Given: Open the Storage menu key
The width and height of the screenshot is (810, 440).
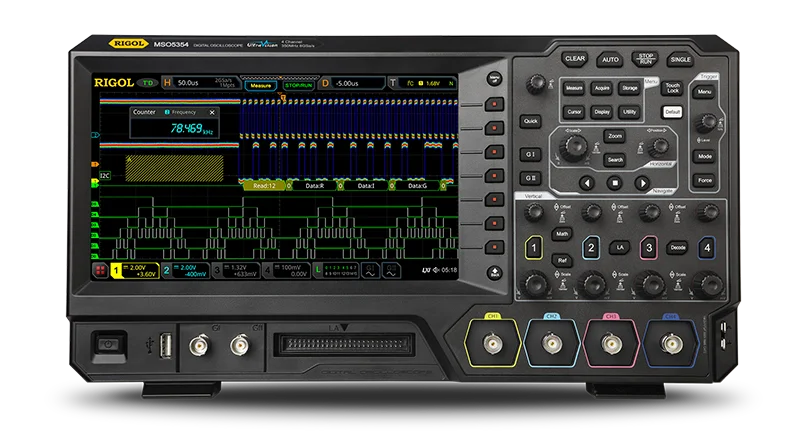Looking at the screenshot, I should point(630,88).
